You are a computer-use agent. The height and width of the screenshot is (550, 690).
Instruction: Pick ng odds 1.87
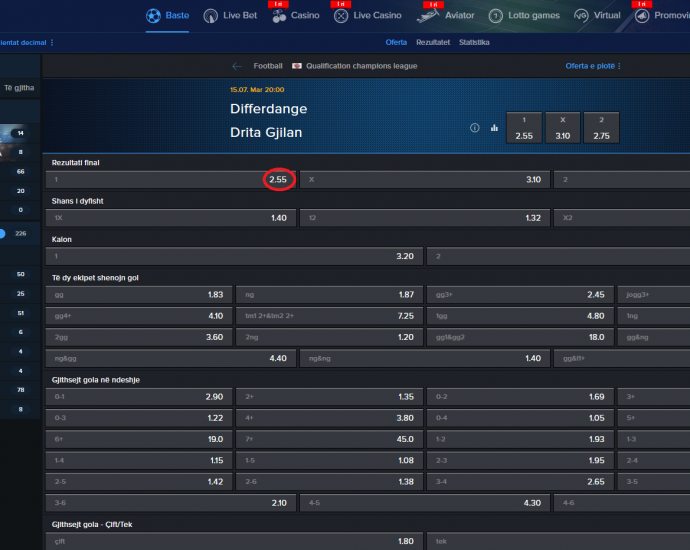click(329, 295)
